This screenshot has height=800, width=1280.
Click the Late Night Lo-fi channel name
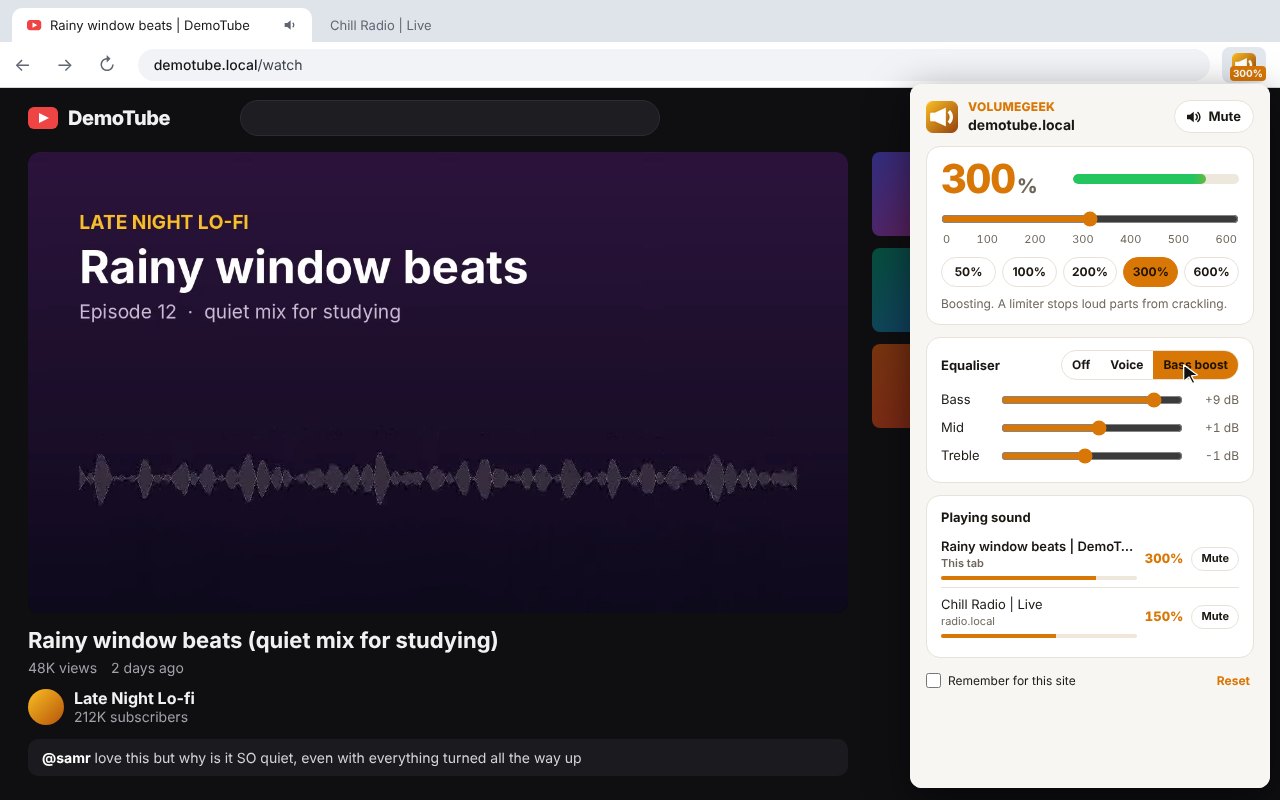point(134,698)
